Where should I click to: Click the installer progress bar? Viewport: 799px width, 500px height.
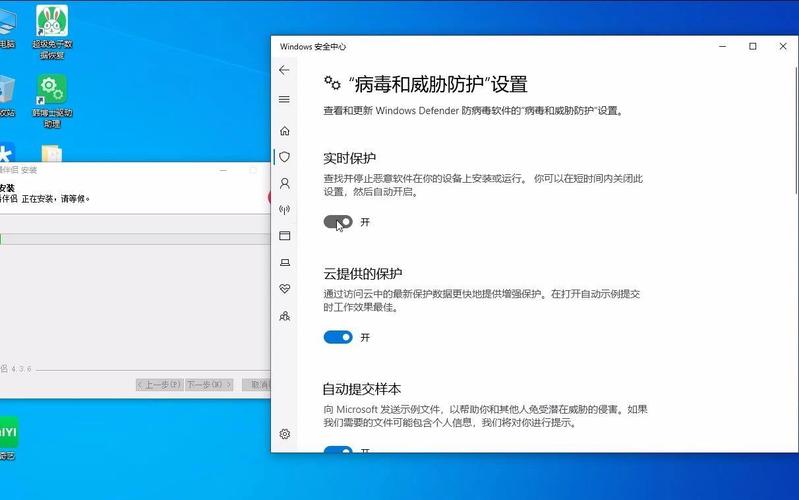pyautogui.click(x=135, y=239)
